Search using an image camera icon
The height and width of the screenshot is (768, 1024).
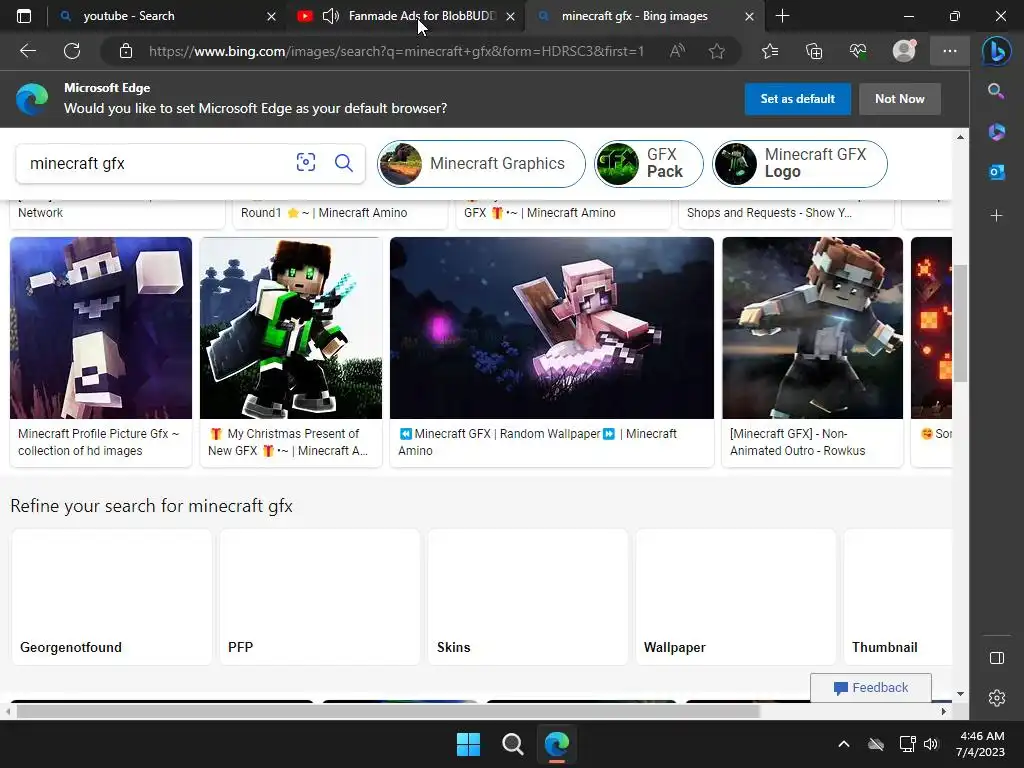click(306, 163)
